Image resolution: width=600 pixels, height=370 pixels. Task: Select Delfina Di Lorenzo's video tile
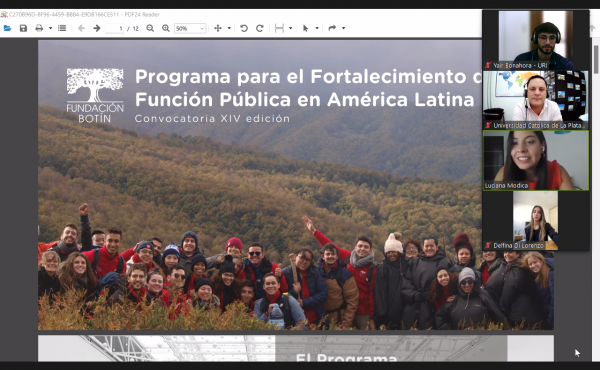tap(536, 220)
